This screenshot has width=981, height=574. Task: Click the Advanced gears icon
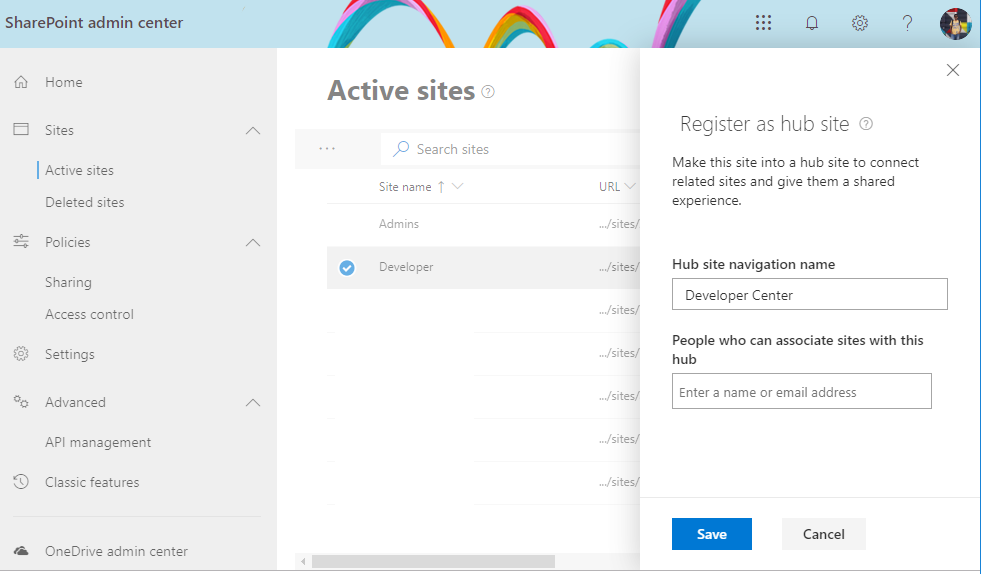[21, 401]
